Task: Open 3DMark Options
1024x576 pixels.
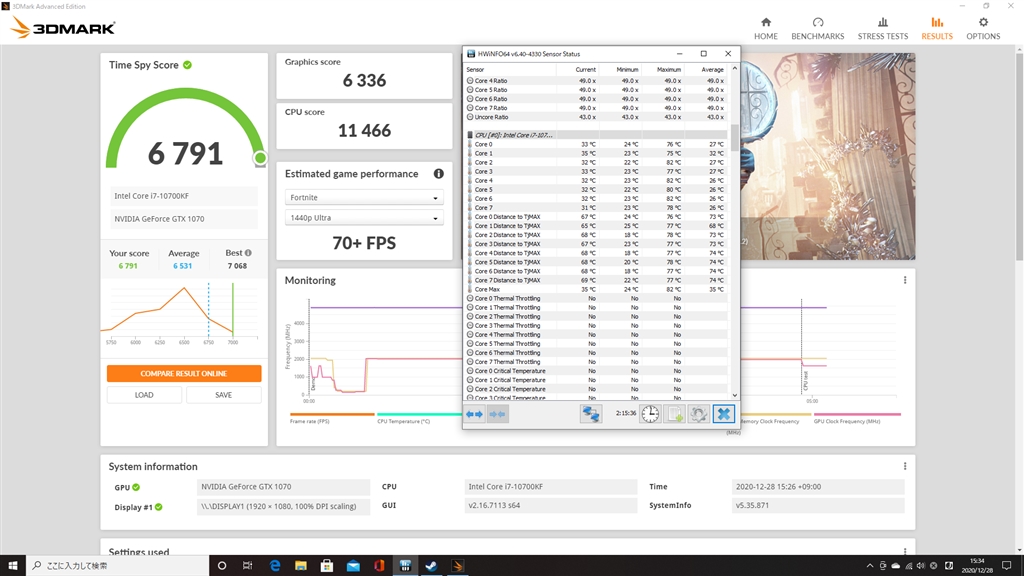Action: pos(983,27)
